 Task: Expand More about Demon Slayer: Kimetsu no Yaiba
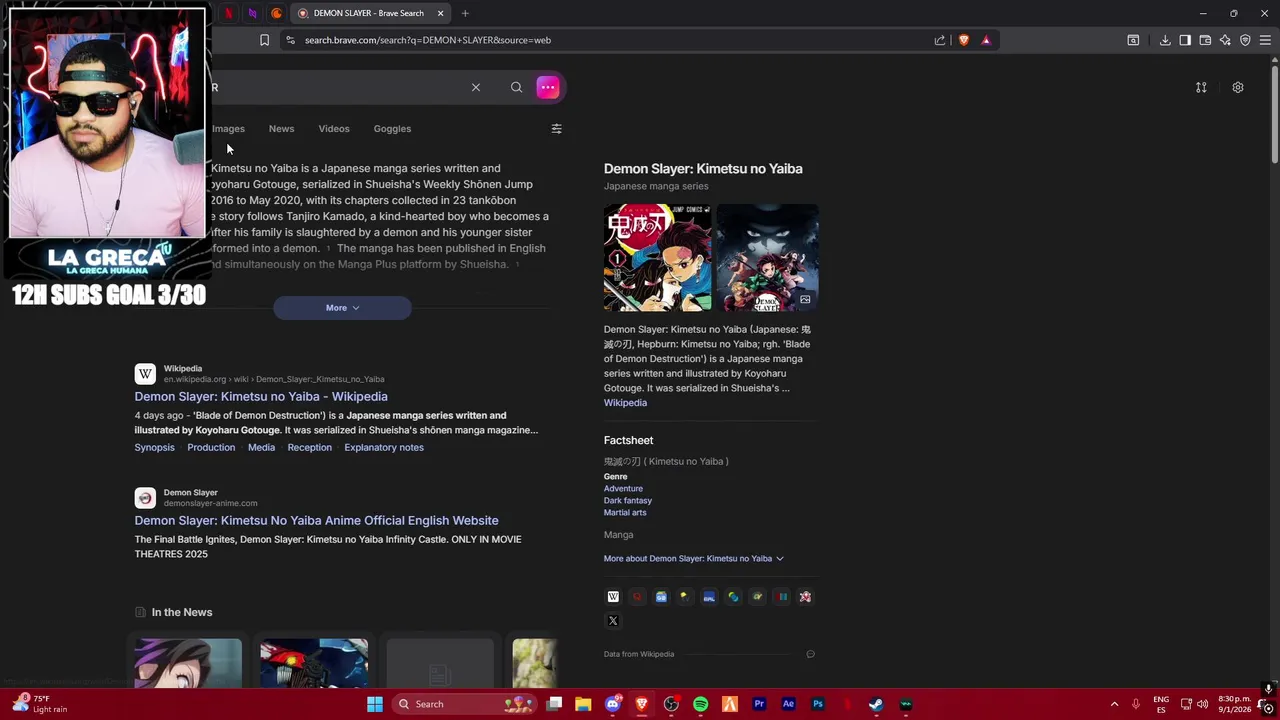coord(693,558)
